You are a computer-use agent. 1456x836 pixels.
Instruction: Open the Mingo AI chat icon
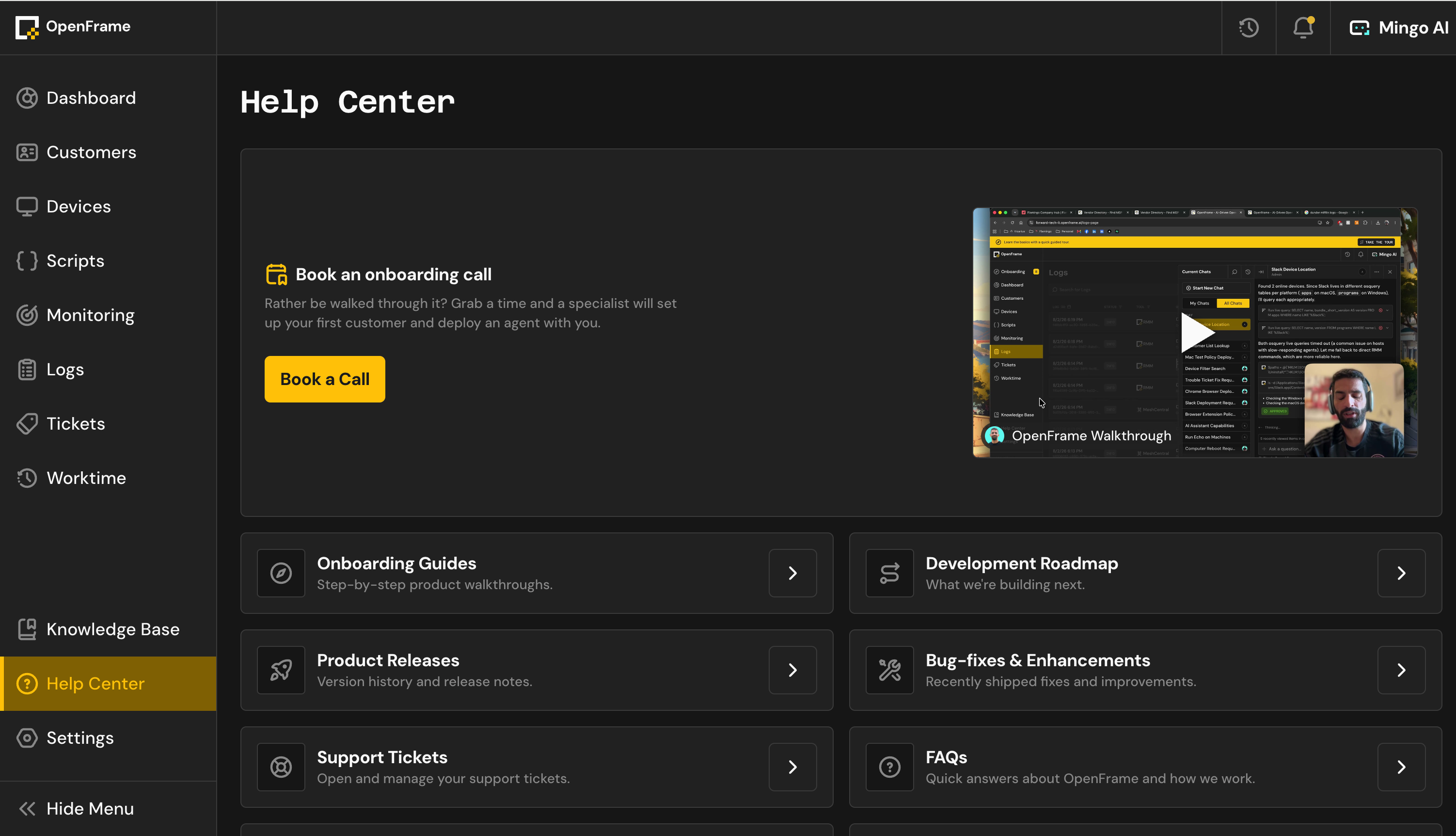point(1359,28)
